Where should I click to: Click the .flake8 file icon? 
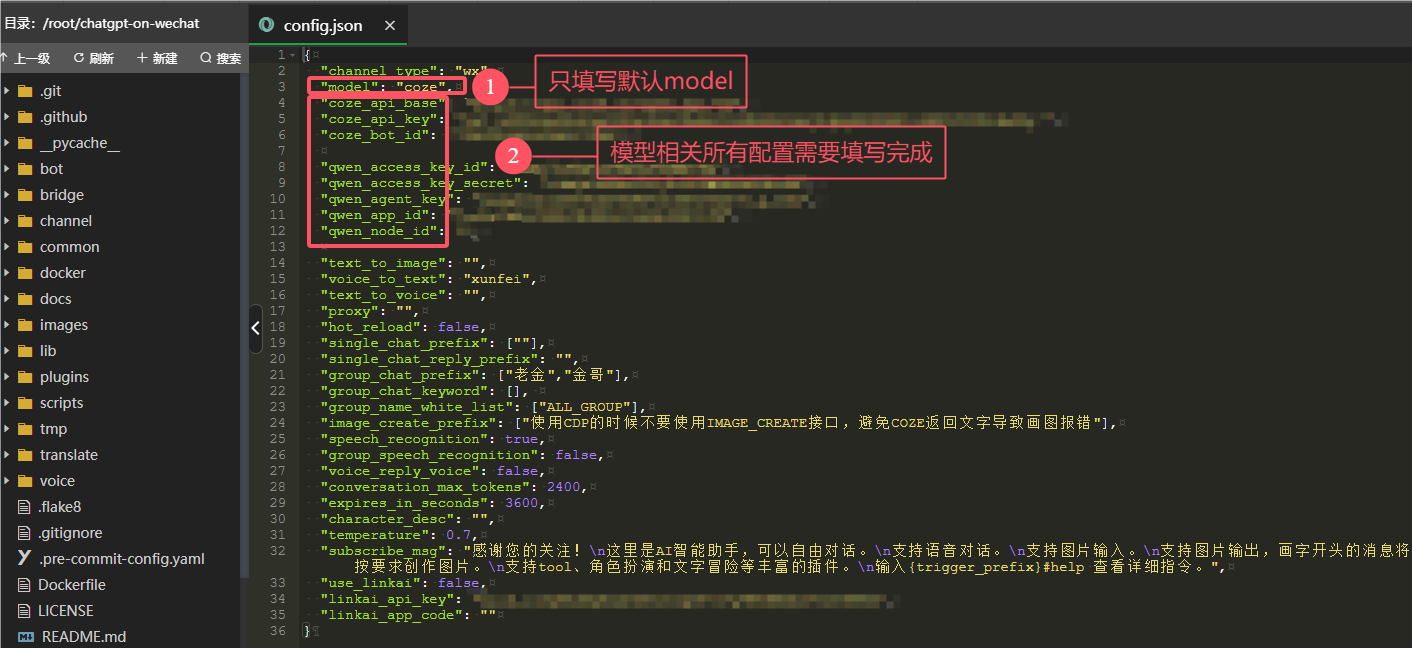click(x=25, y=507)
